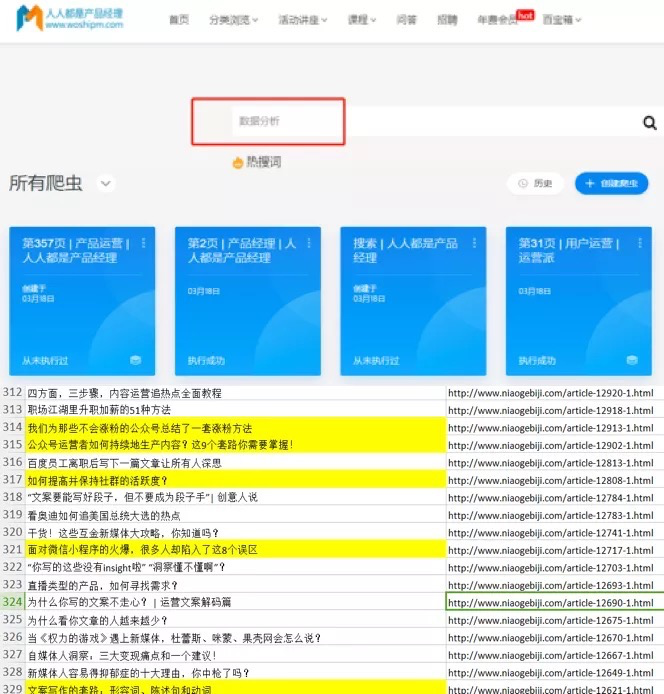This screenshot has width=664, height=694.
Task: Select spreadsheet row header 312
Action: tap(12, 393)
